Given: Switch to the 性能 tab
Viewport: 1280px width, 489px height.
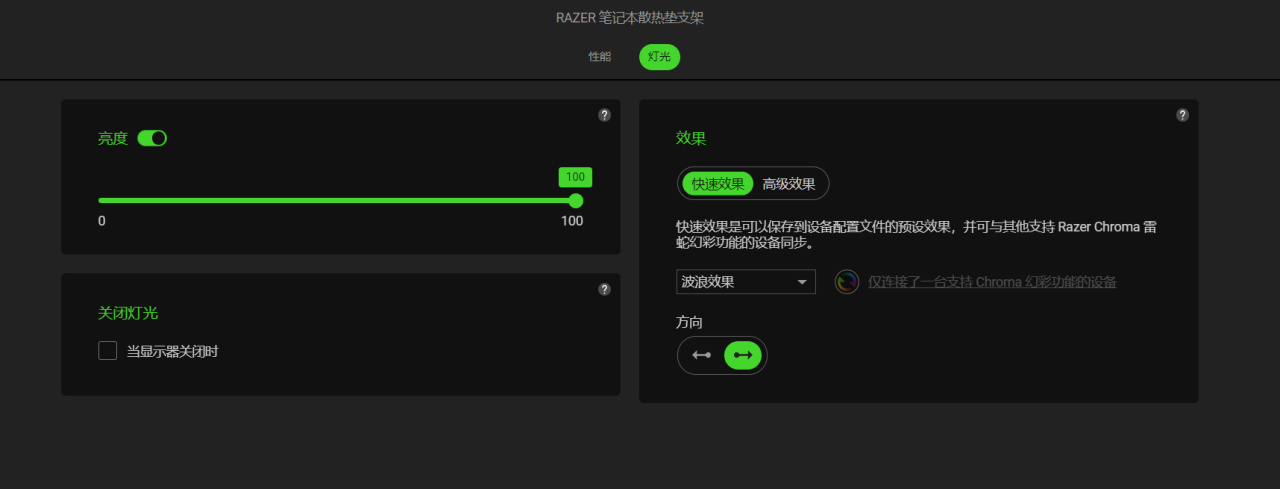Looking at the screenshot, I should click(600, 57).
